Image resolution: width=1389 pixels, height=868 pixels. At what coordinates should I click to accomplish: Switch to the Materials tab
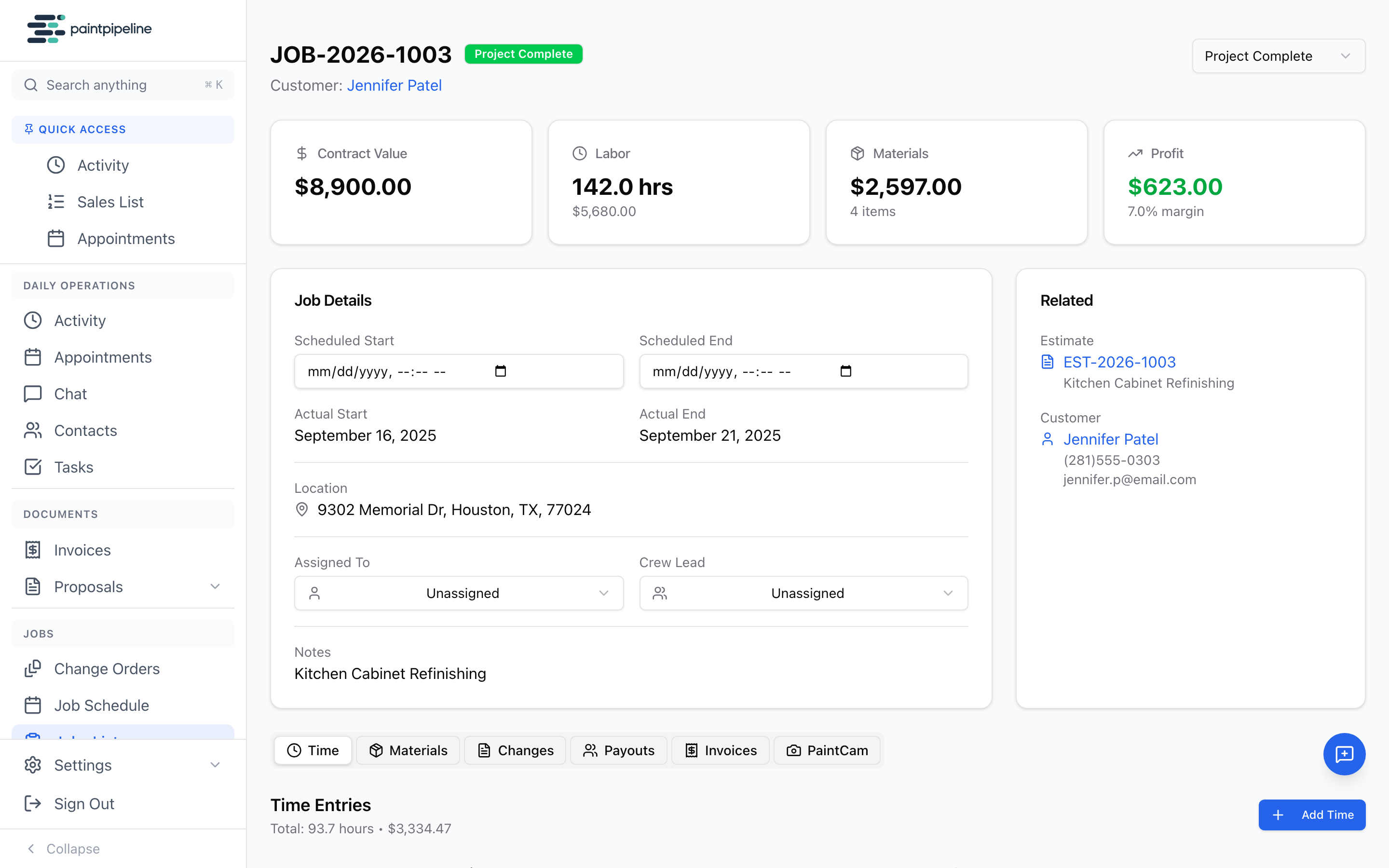408,750
